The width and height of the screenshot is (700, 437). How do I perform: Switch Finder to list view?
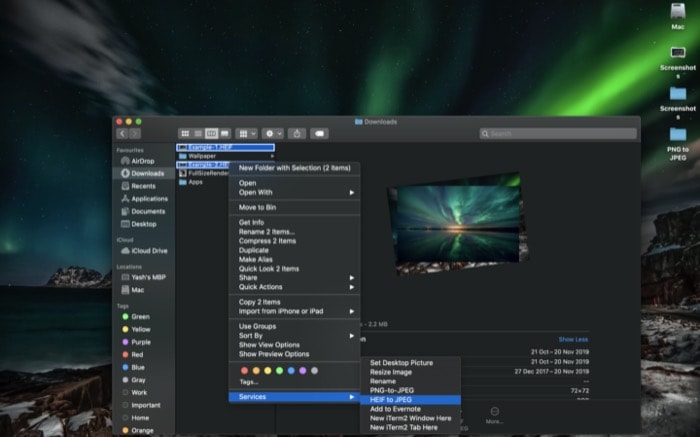click(x=198, y=133)
